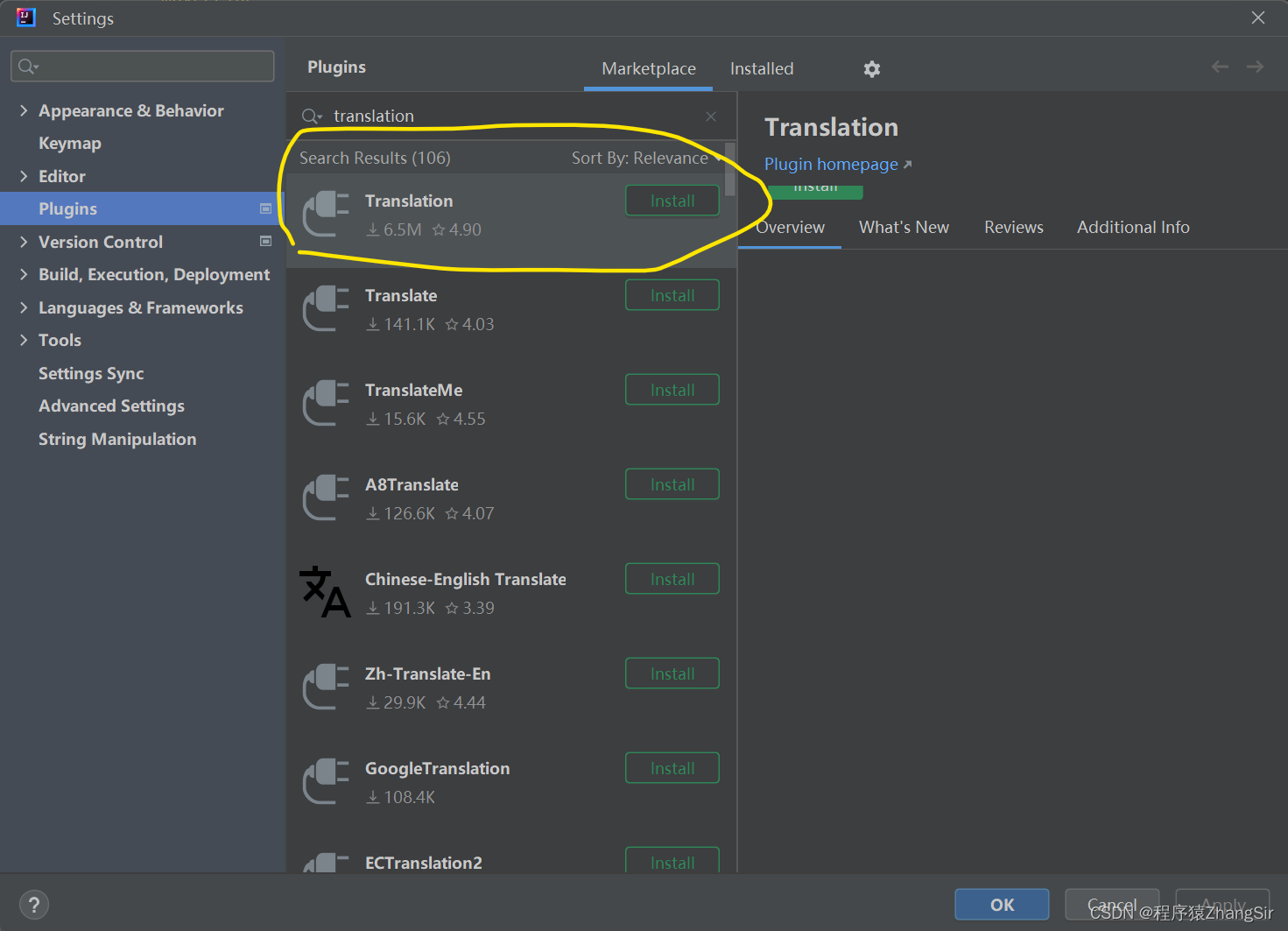Image resolution: width=1288 pixels, height=931 pixels.
Task: Expand the Editor settings node
Action: pyautogui.click(x=24, y=176)
